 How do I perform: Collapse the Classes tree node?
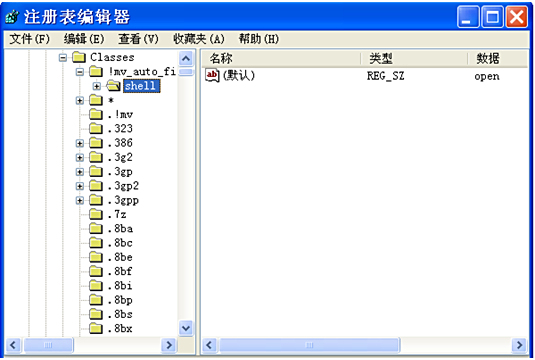63,57
